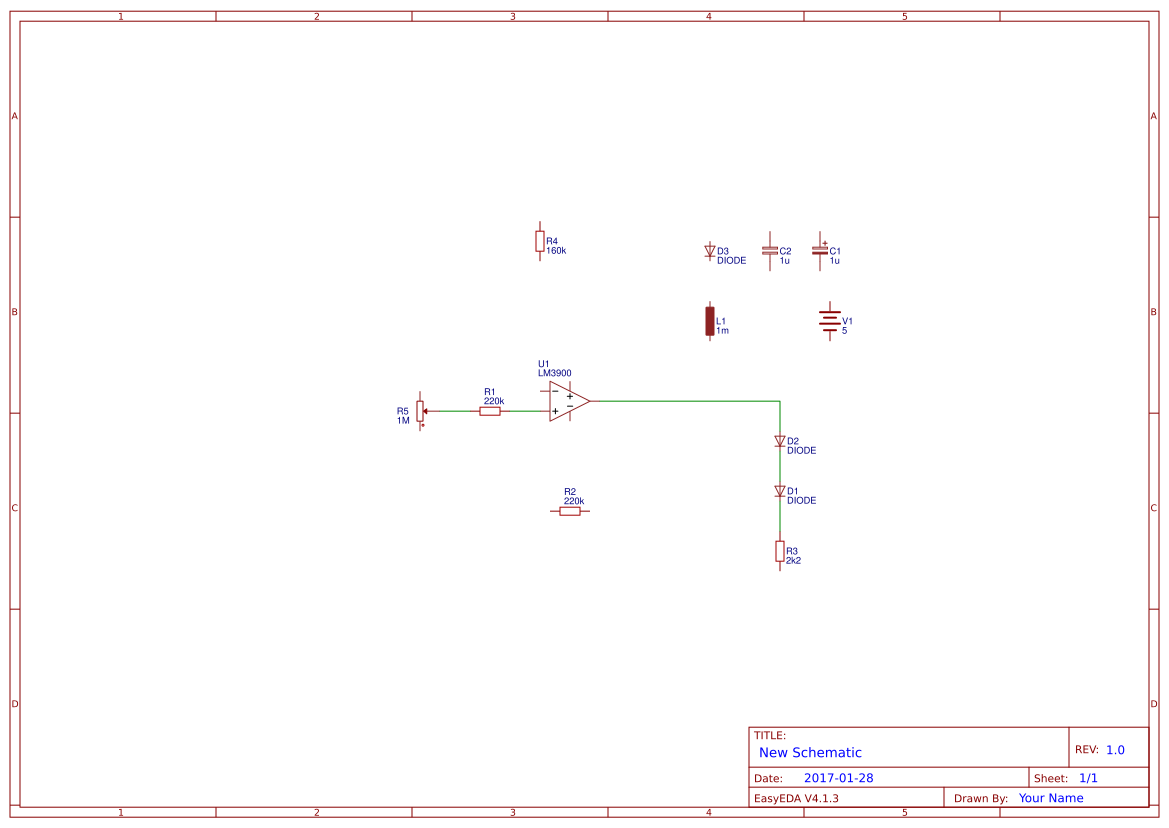Click the date 2017-01-28 in title block
1169x828 pixels.
pyautogui.click(x=840, y=776)
